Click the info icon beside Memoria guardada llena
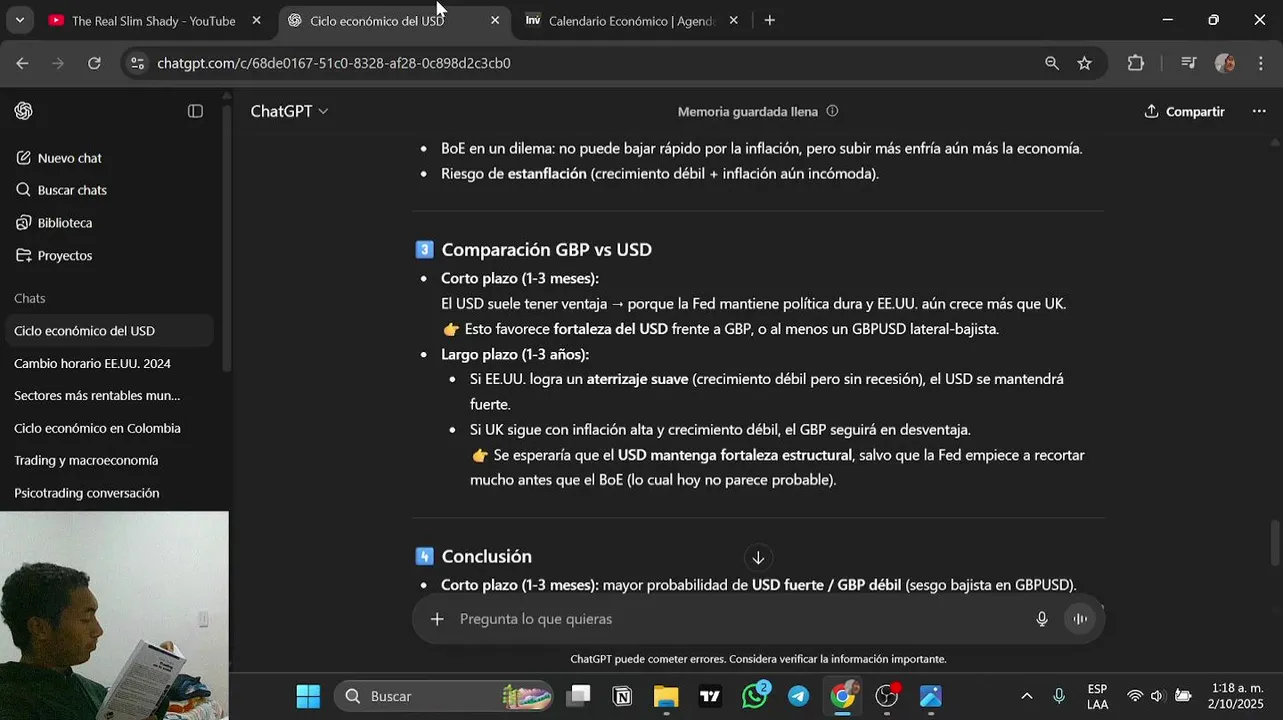 click(832, 111)
